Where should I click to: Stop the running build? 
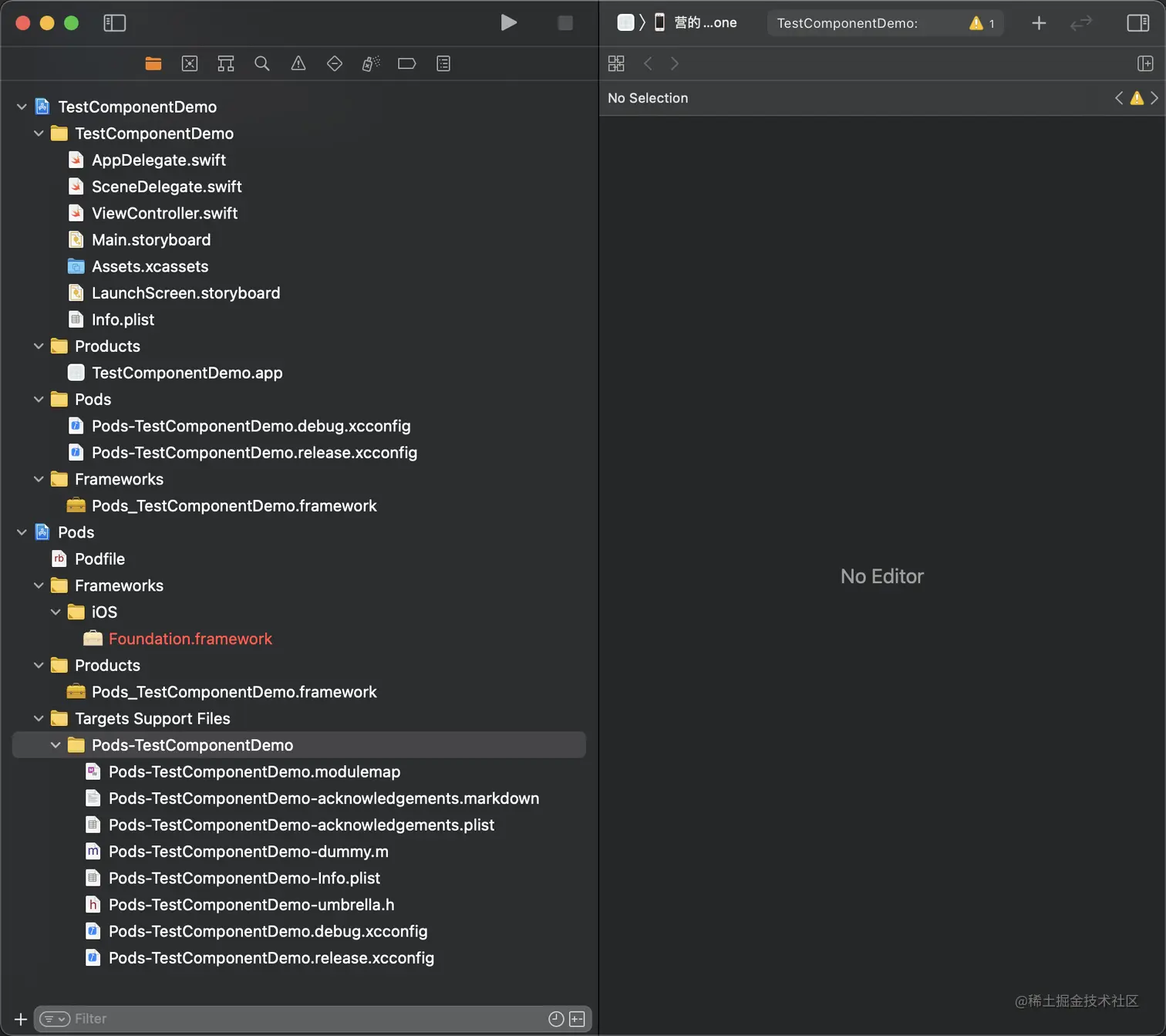[565, 23]
